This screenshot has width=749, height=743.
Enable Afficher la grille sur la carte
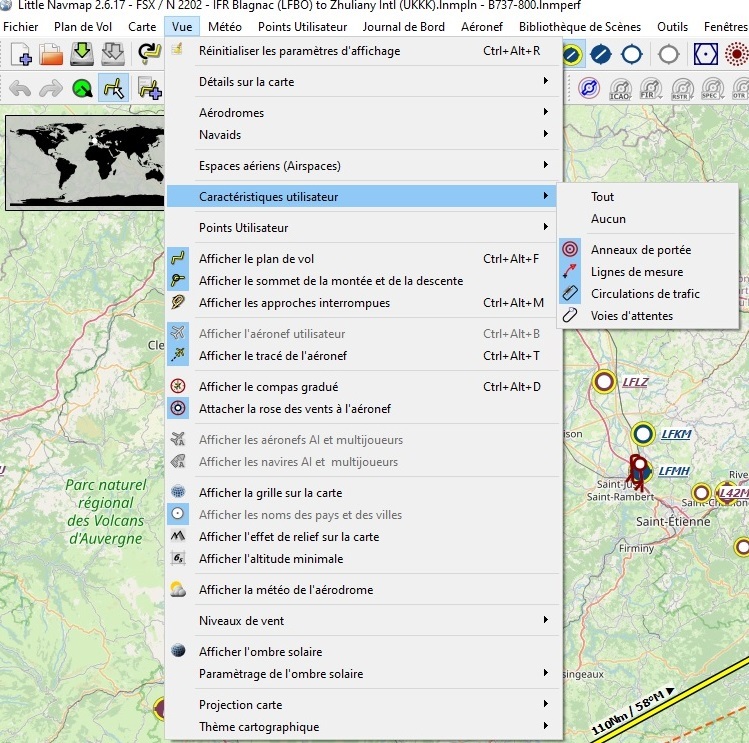pos(270,493)
